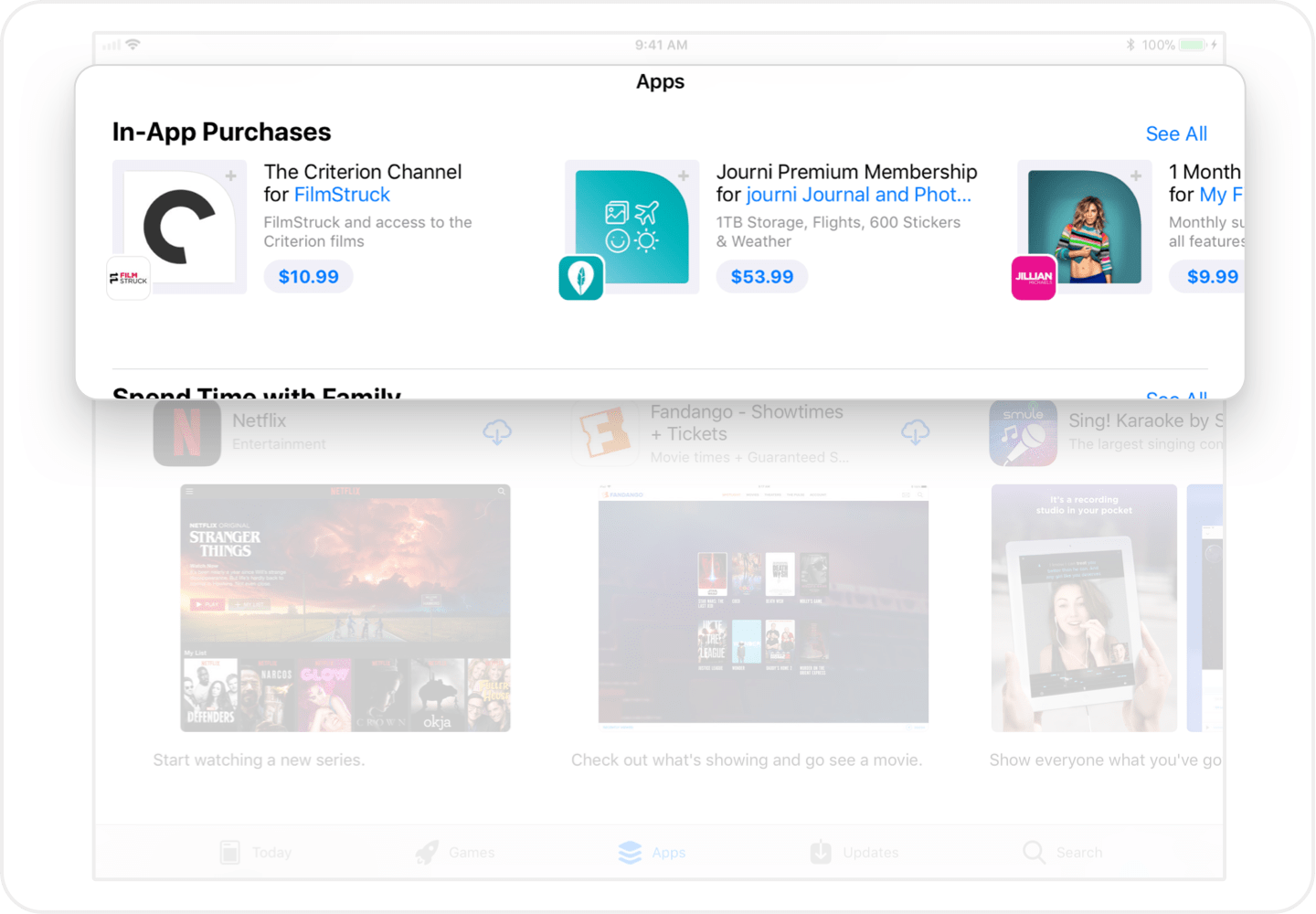Open the Journi Premium Membership artwork
Viewport: 1316px width, 914px height.
coord(631,227)
